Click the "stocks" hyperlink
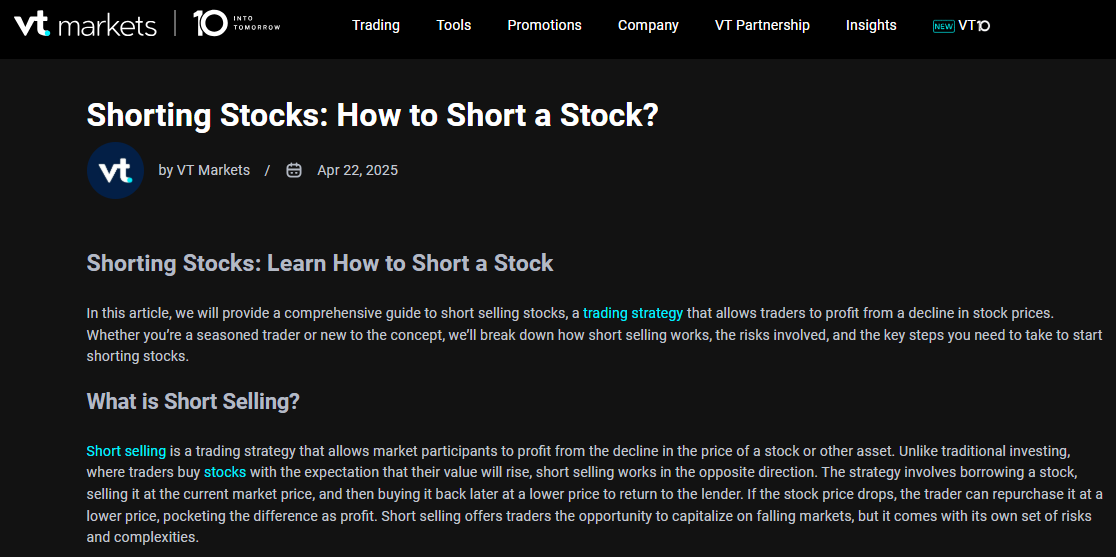Image resolution: width=1116 pixels, height=557 pixels. click(225, 472)
